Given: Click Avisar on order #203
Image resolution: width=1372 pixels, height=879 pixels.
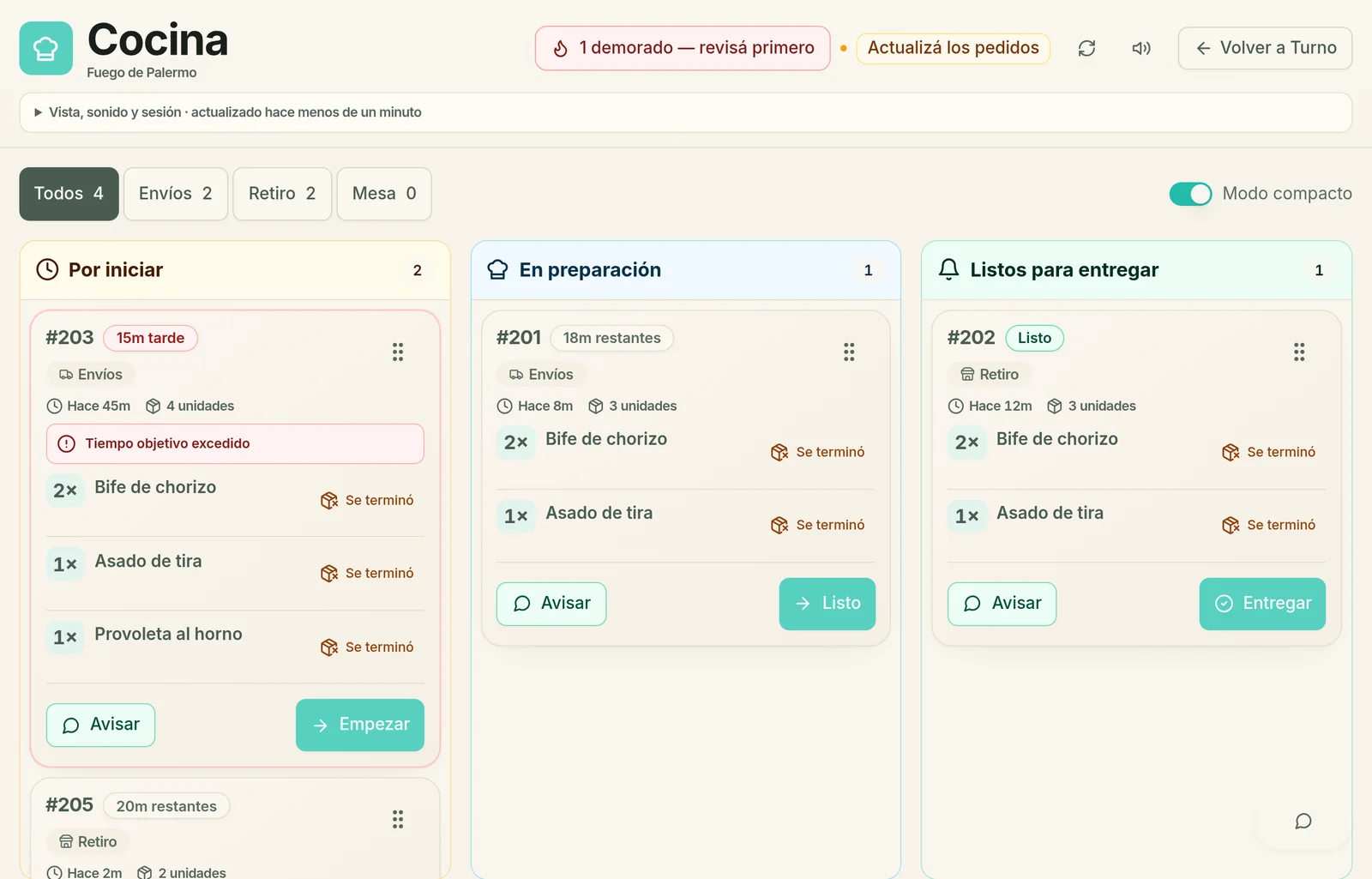Looking at the screenshot, I should tap(100, 725).
